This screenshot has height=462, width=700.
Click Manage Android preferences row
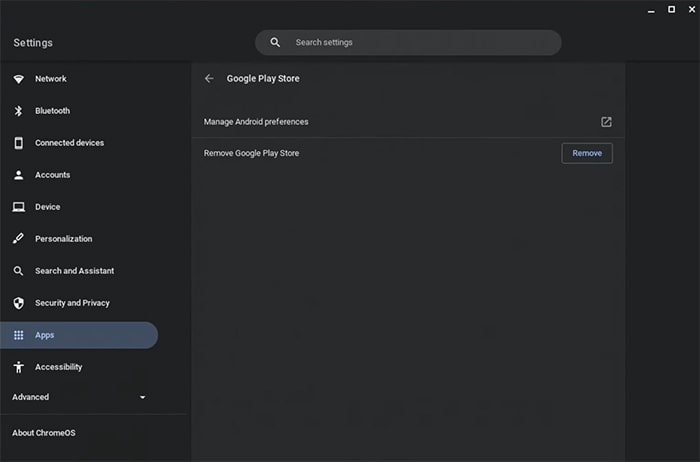[408, 122]
